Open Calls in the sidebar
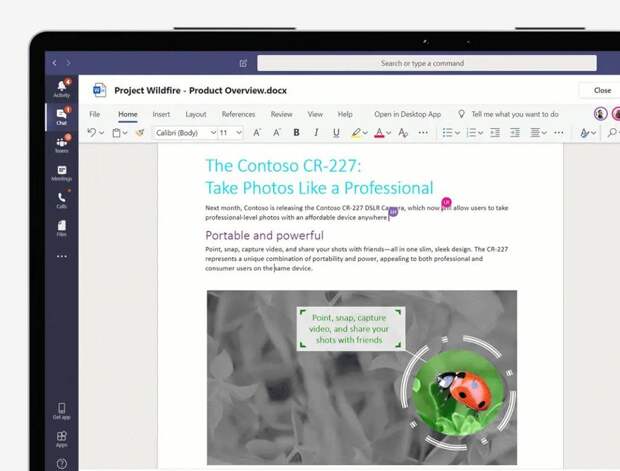The width and height of the screenshot is (620, 471). point(62,200)
